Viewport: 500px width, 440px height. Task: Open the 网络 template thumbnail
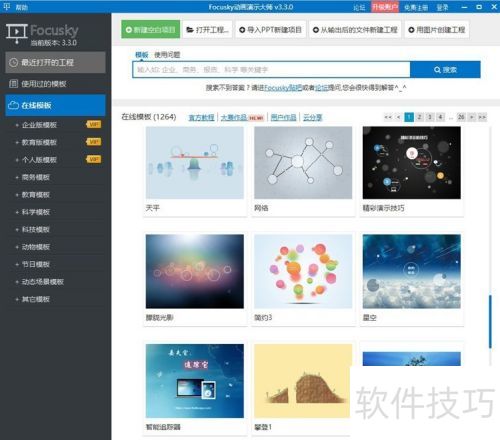click(303, 163)
